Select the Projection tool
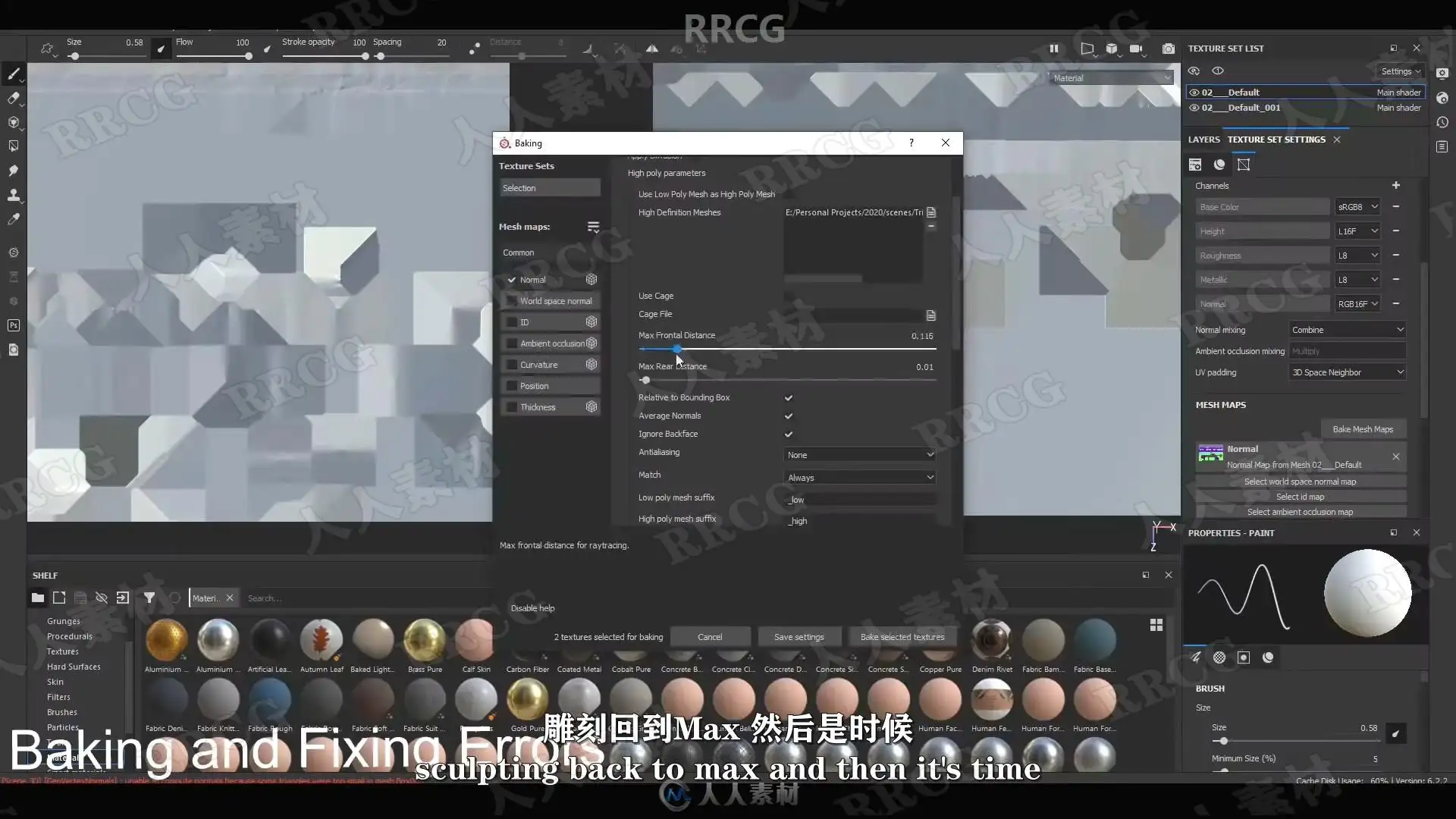The height and width of the screenshot is (819, 1456). coord(13,122)
